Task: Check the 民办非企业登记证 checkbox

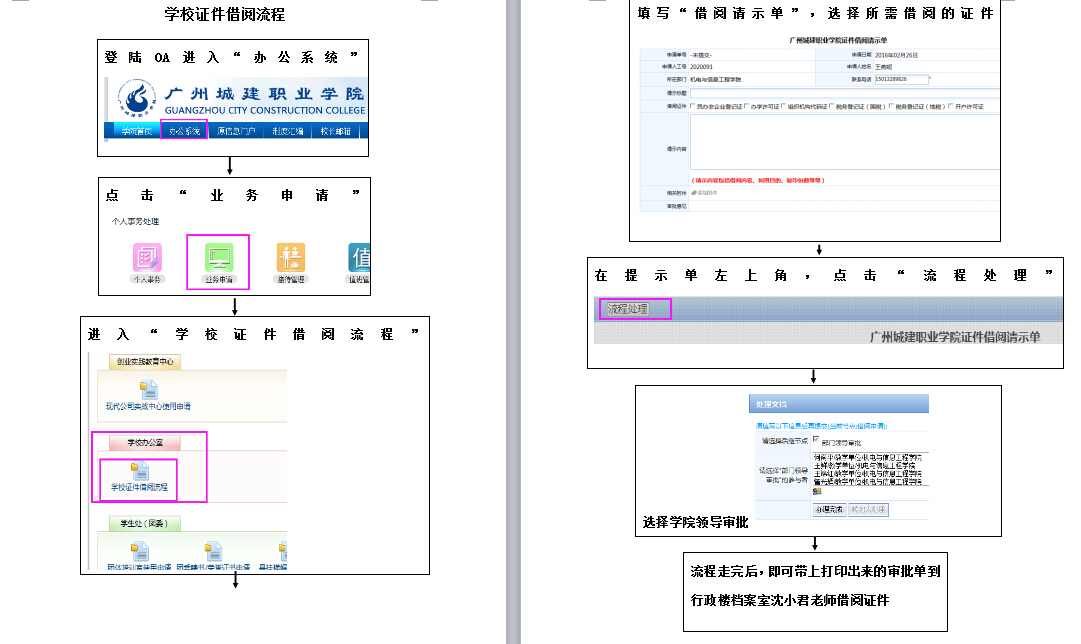Action: (692, 106)
